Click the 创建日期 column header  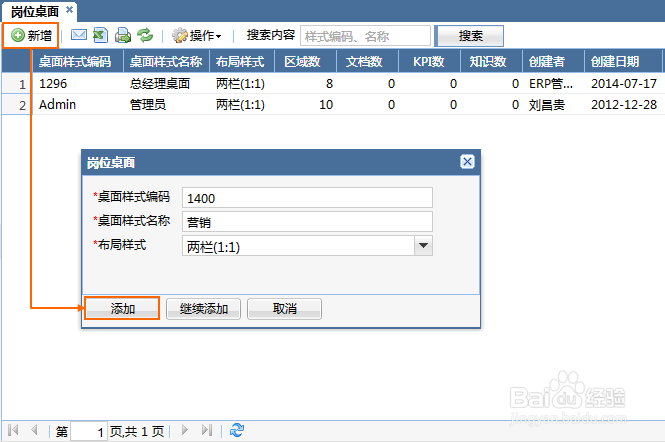pos(623,62)
